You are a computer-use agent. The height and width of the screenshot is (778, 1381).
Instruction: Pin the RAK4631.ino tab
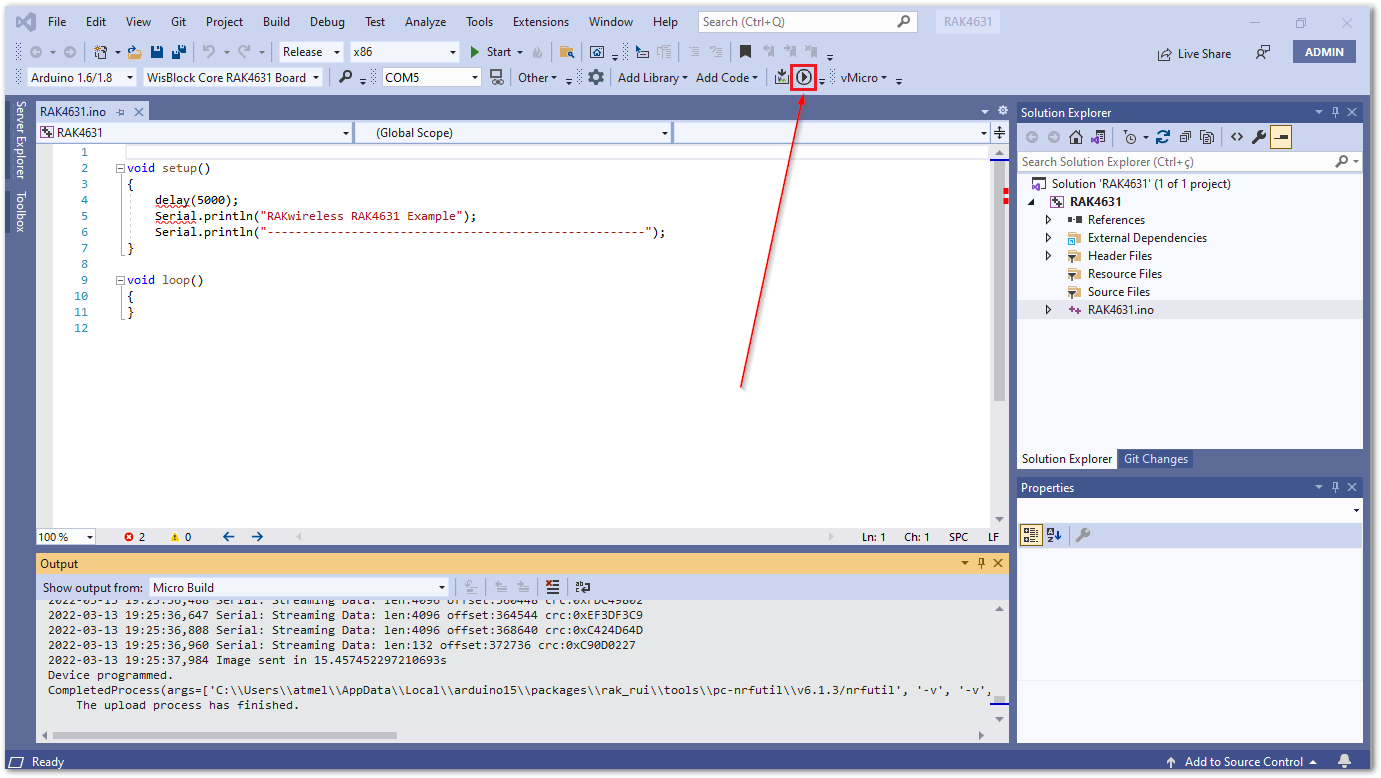[120, 112]
